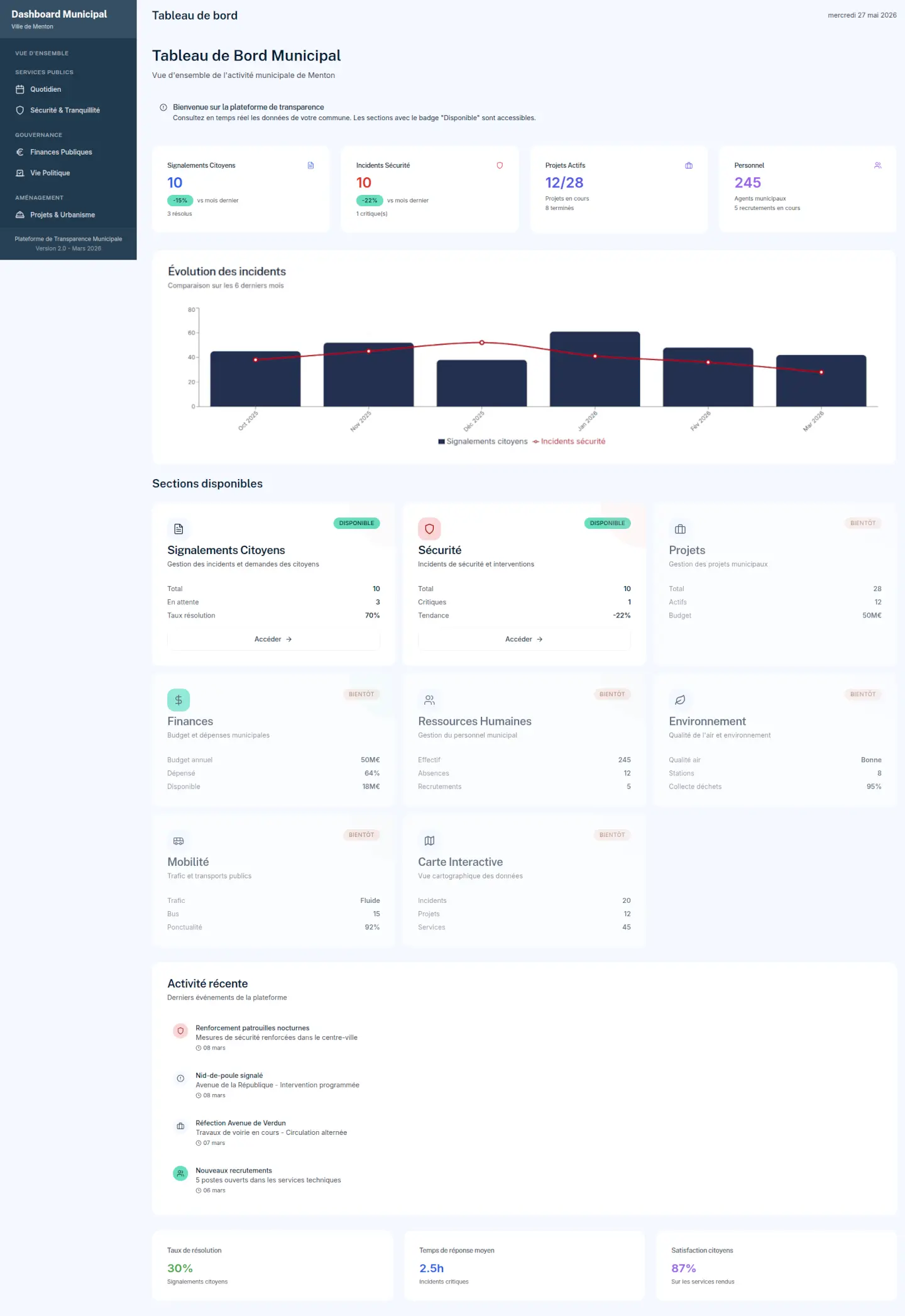Click the vote icon next to Vie Politique

tap(19, 173)
